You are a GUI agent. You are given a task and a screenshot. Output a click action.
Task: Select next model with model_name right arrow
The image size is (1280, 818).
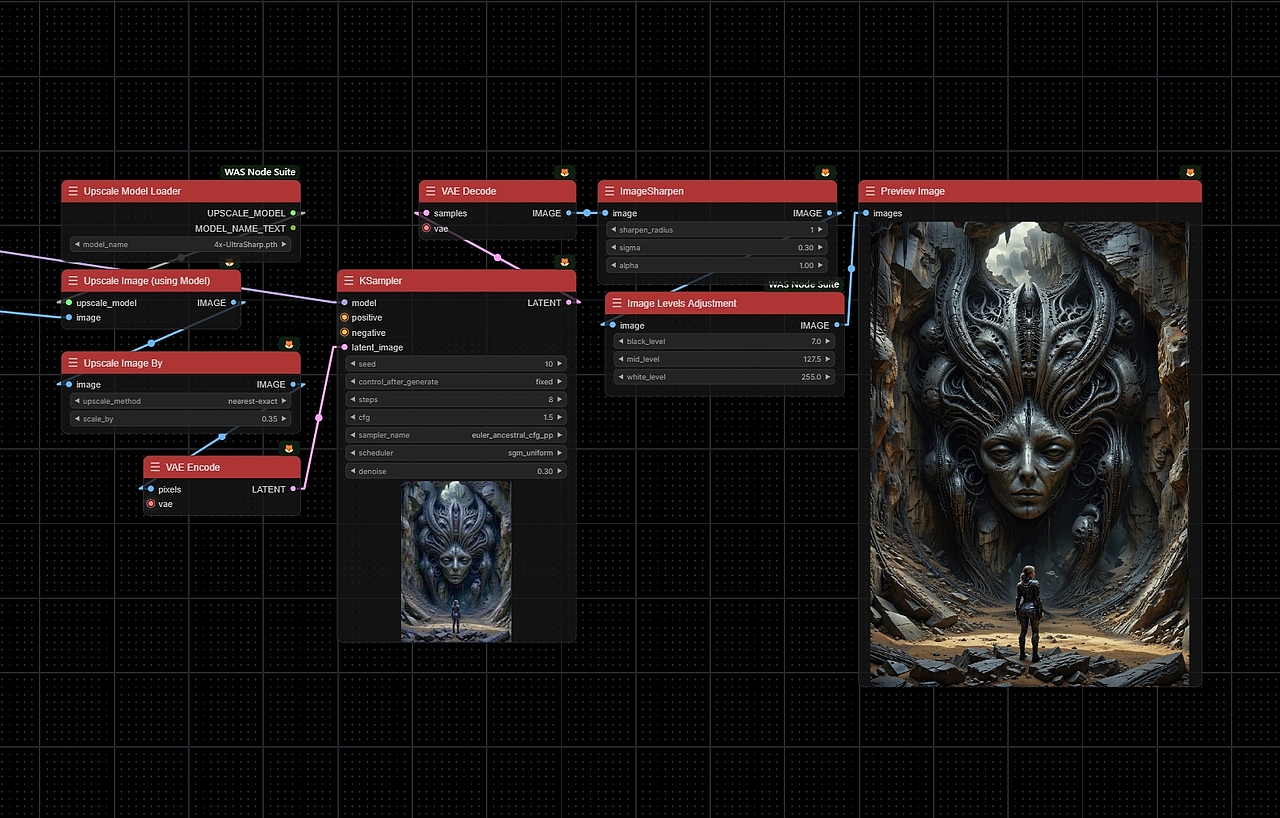(285, 244)
